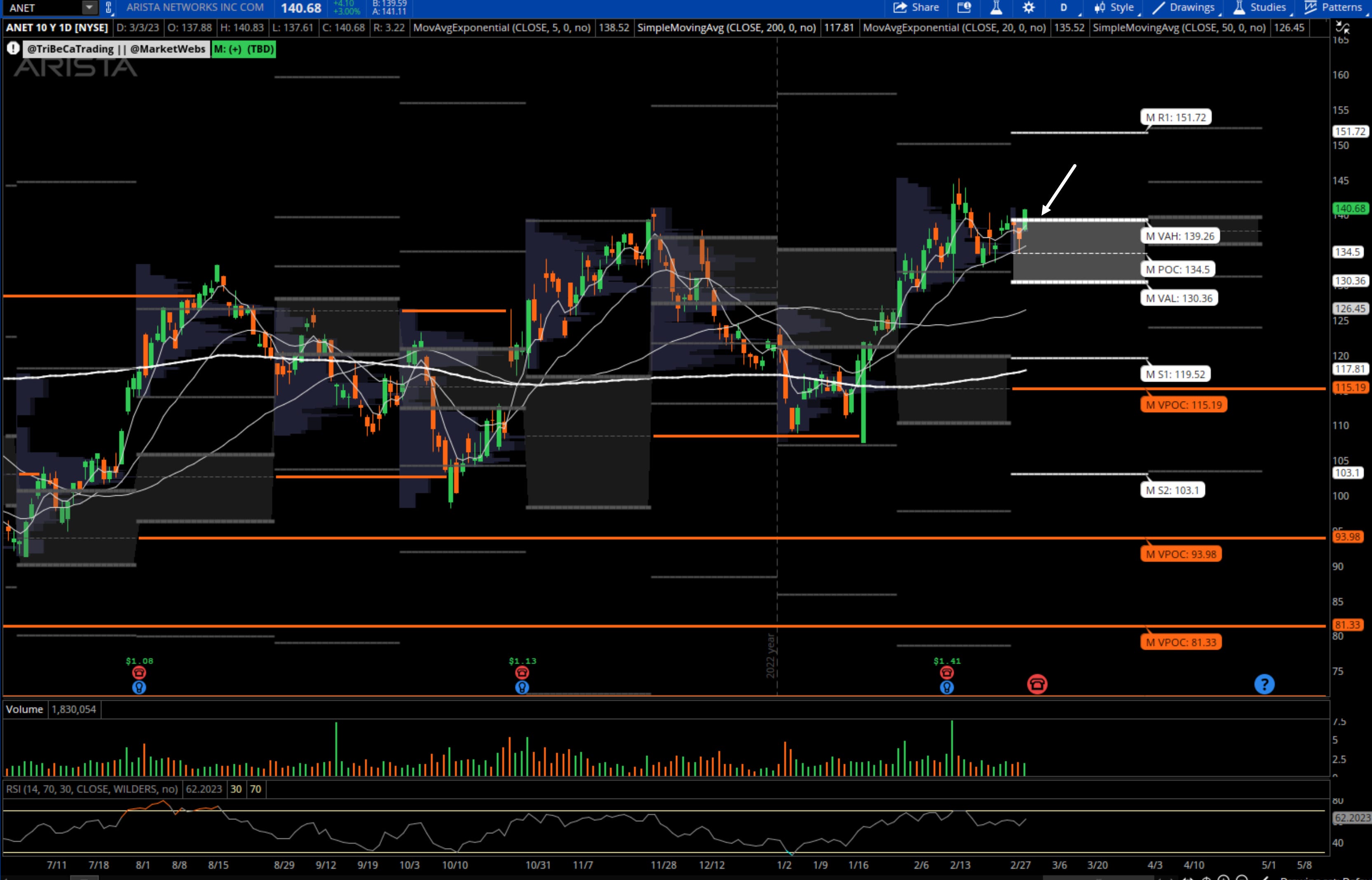Click the M VPOC: 93.98 label

coord(1181,554)
